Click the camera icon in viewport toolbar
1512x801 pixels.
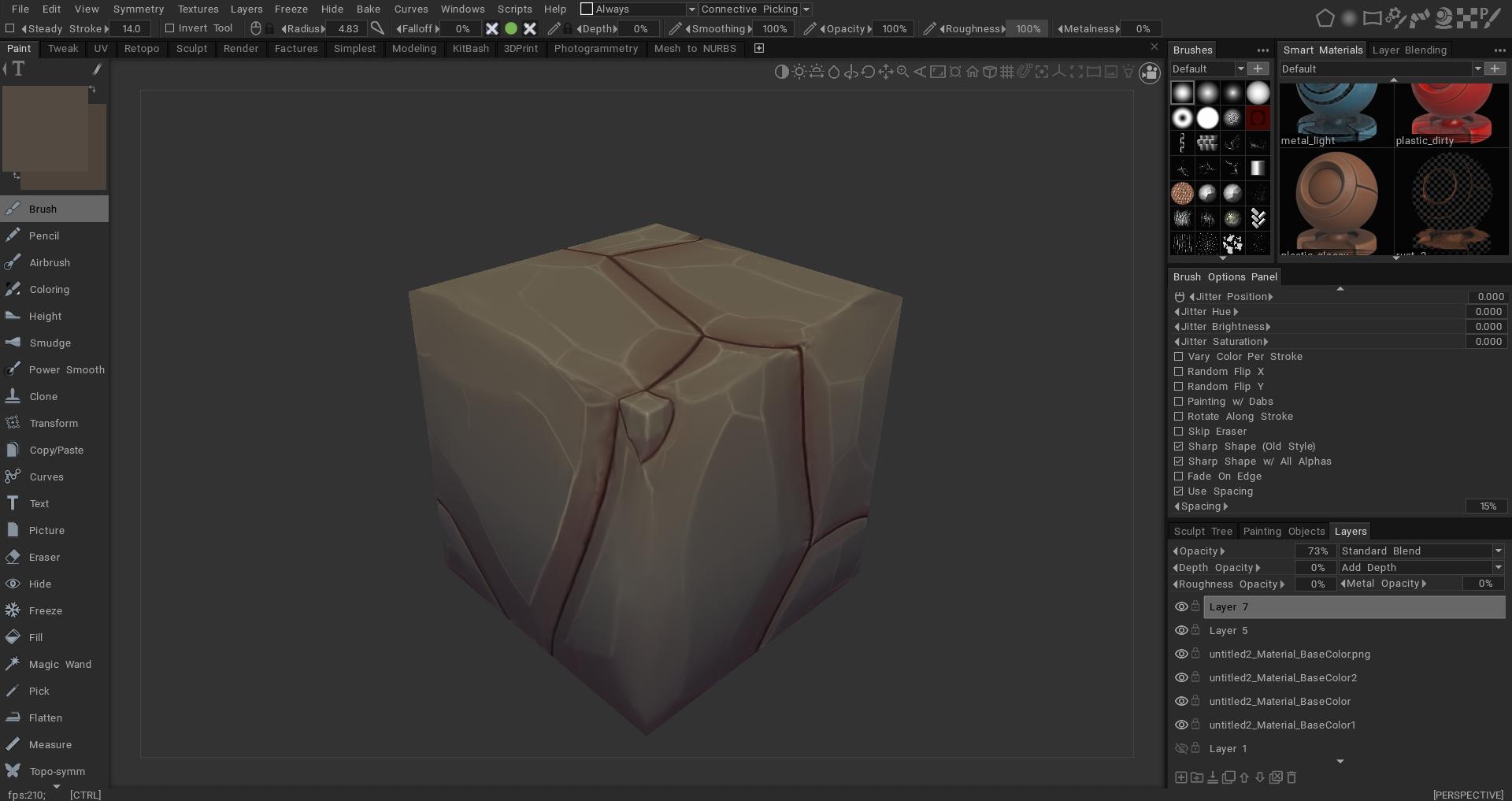pyautogui.click(x=1150, y=73)
